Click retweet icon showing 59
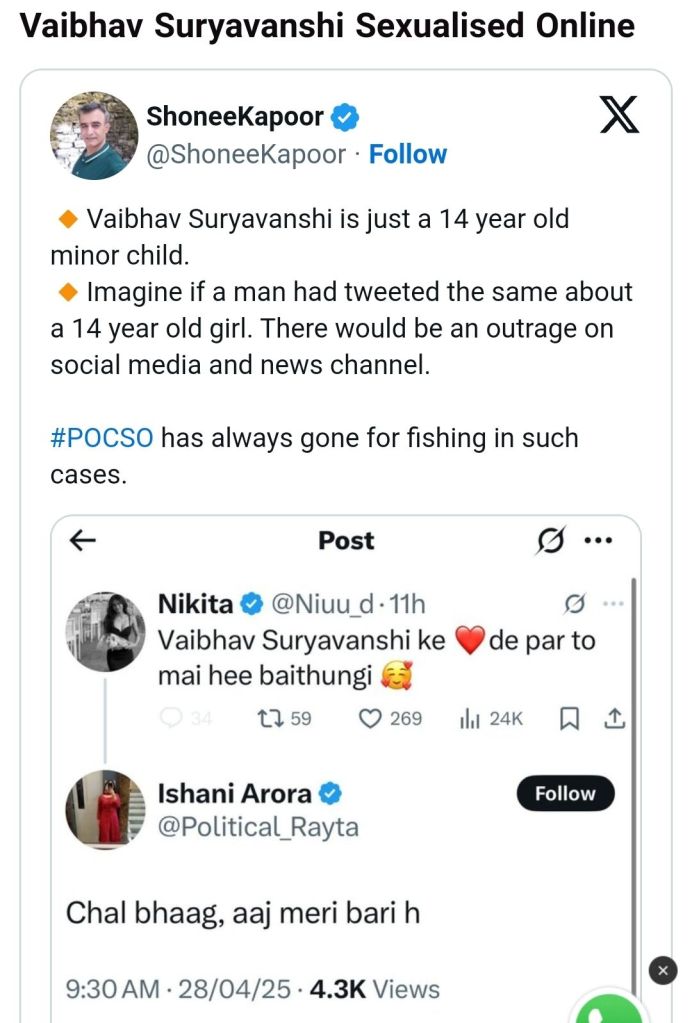The image size is (692, 1023). point(269,718)
